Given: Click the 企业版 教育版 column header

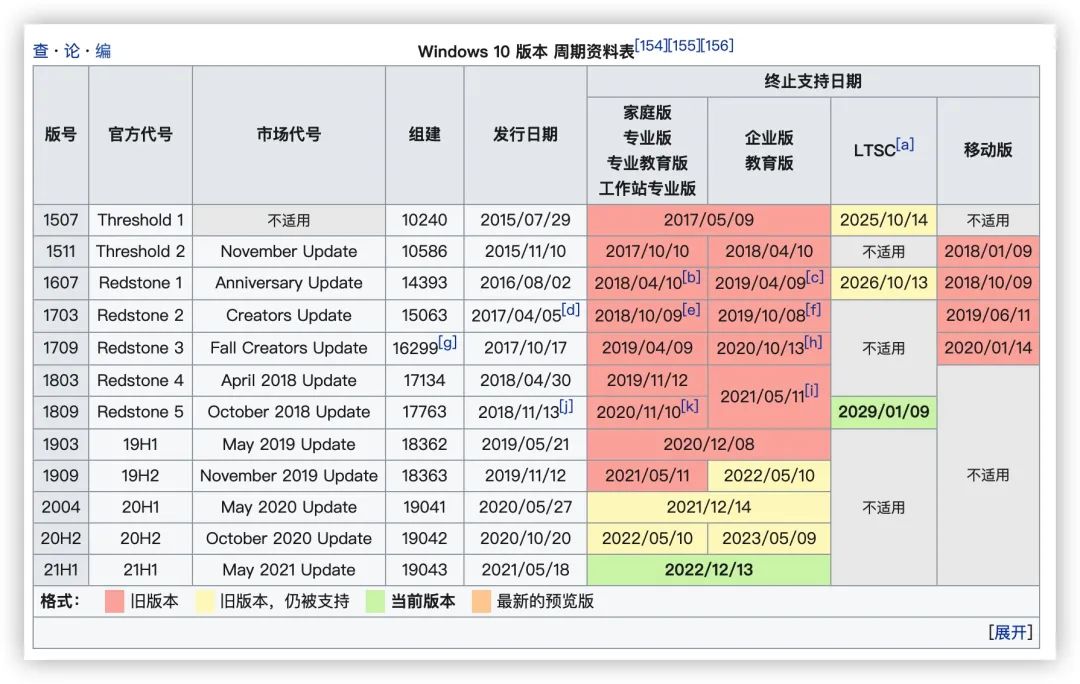Looking at the screenshot, I should click(x=769, y=150).
